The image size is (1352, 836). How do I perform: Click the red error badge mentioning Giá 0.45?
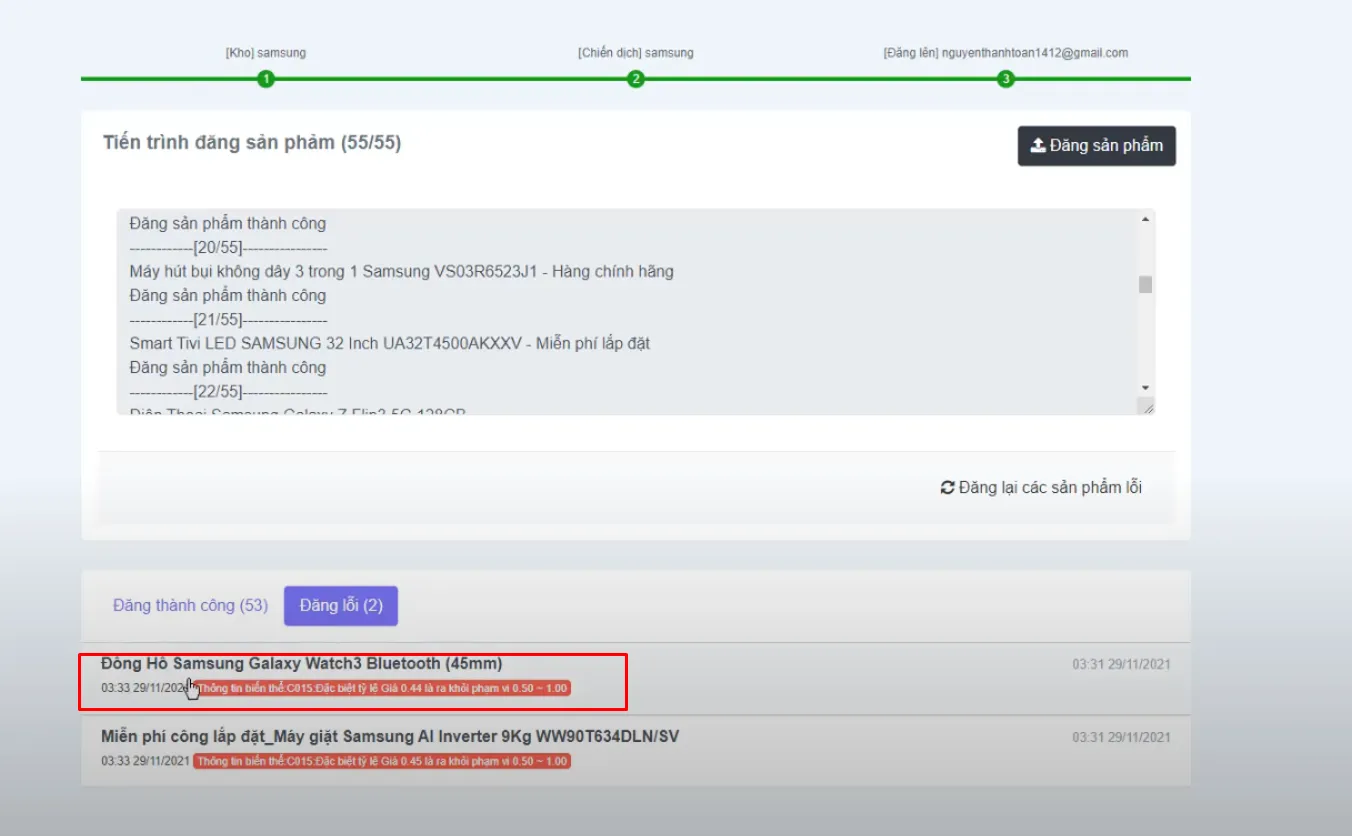(x=382, y=761)
